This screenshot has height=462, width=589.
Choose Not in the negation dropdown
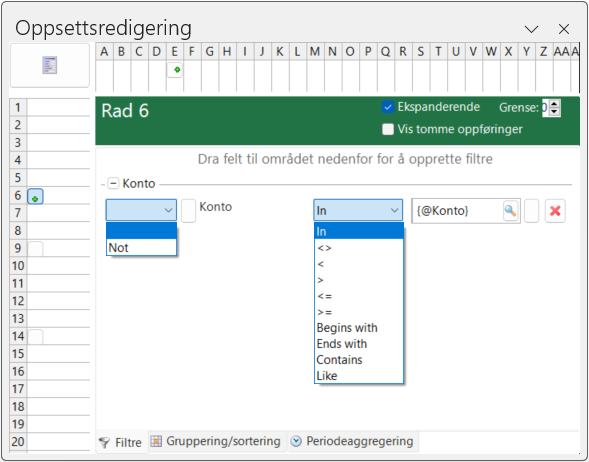[x=141, y=248]
